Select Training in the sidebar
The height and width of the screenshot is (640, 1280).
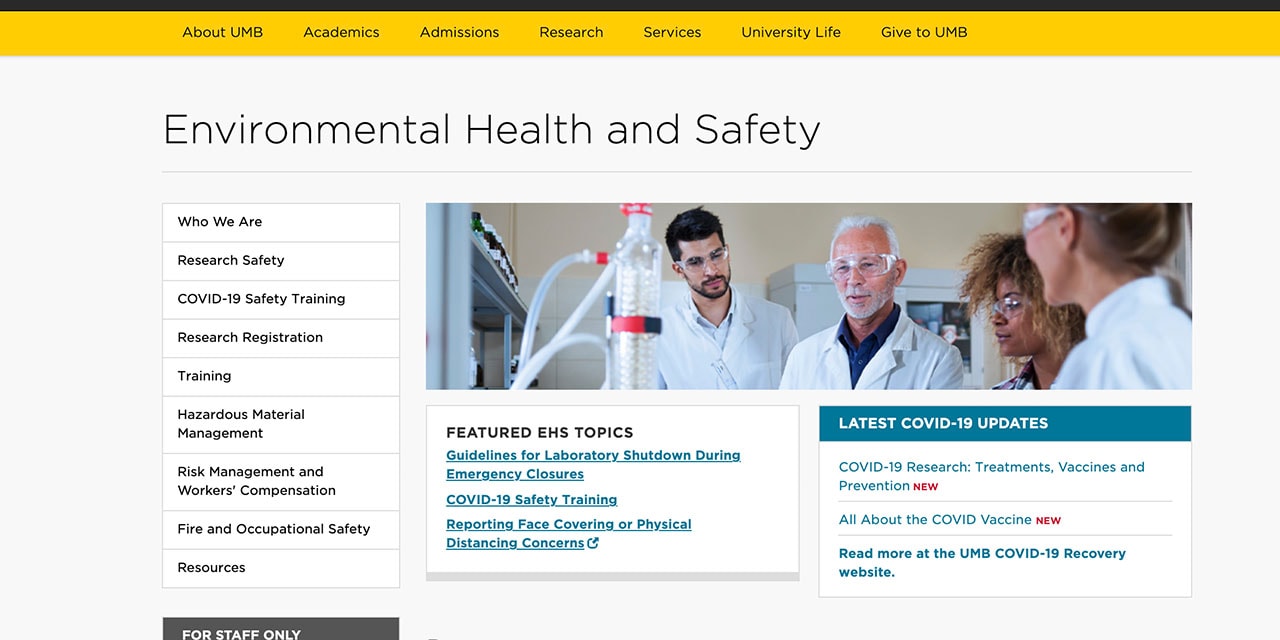pos(281,376)
